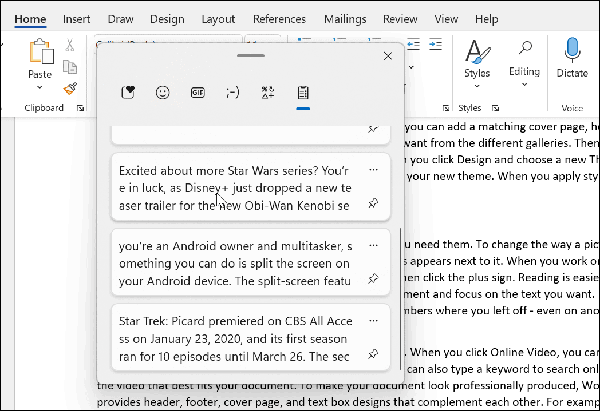Viewport: 600px width, 411px height.
Task: Click the Cut scissors icon
Action: [70, 45]
